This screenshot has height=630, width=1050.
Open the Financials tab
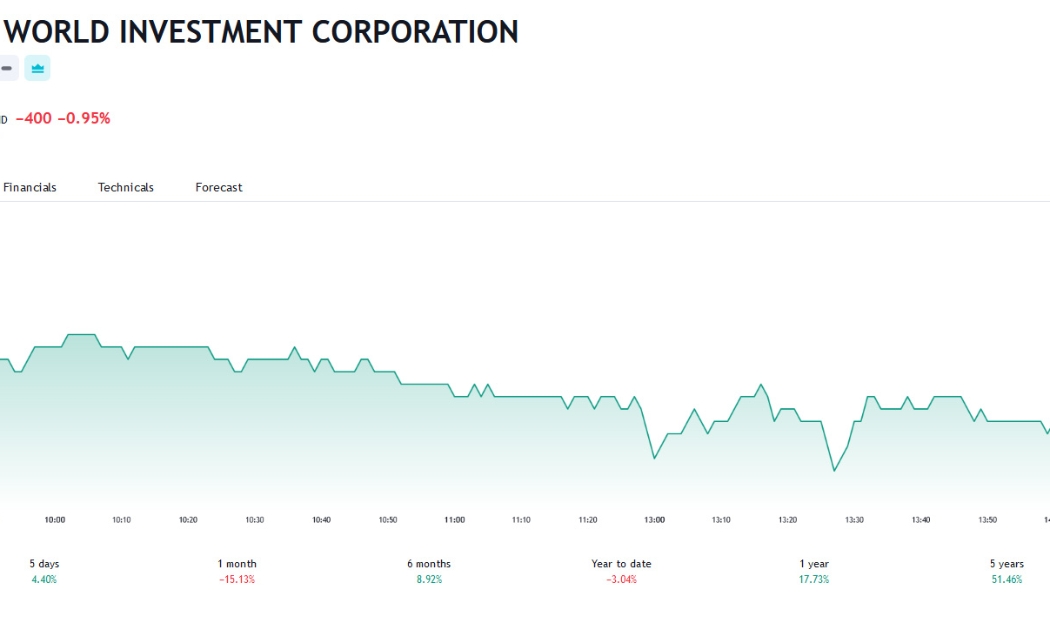[29, 187]
